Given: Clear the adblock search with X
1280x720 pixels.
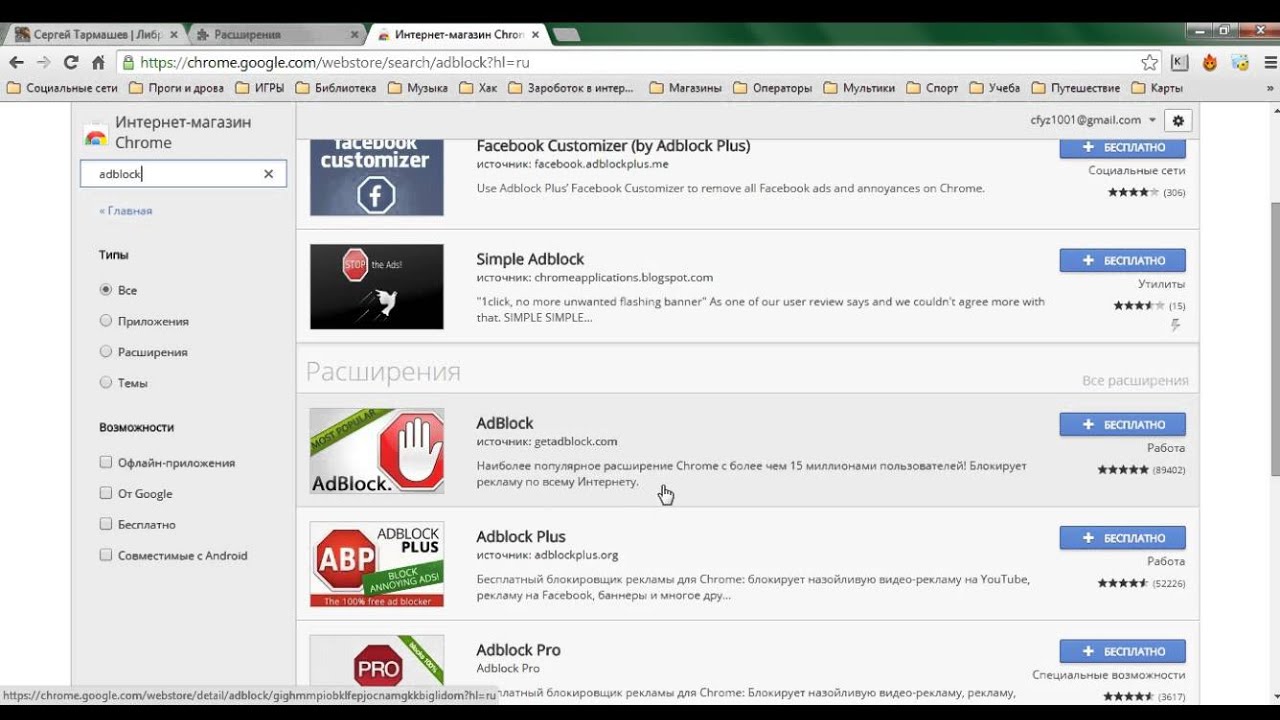Looking at the screenshot, I should click(268, 174).
